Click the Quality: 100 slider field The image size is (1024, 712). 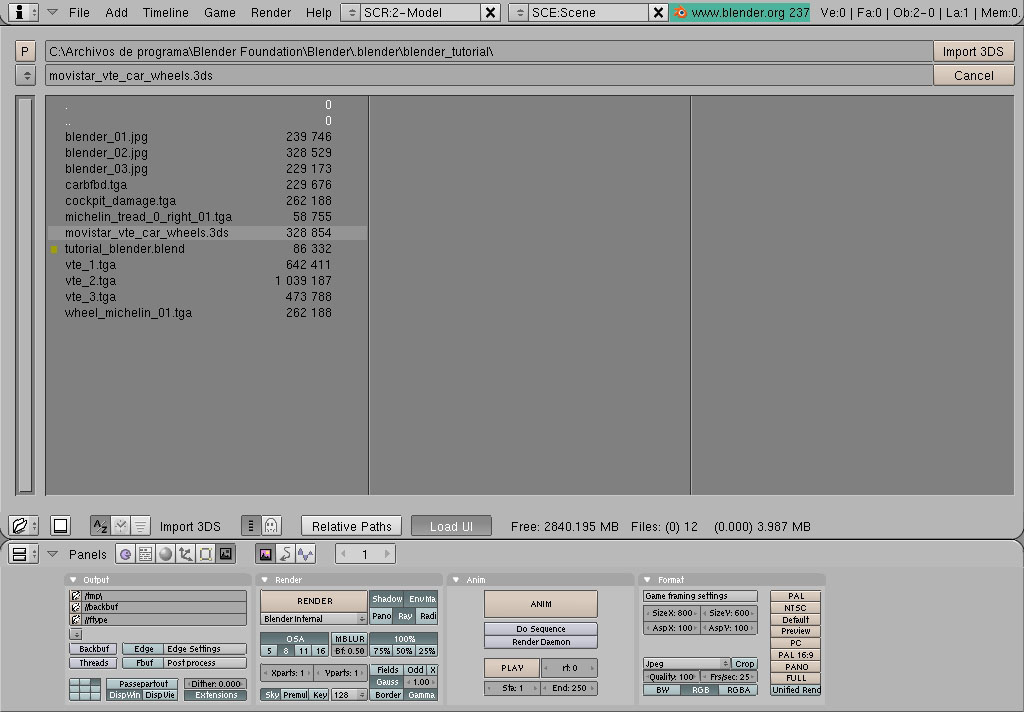tap(671, 677)
